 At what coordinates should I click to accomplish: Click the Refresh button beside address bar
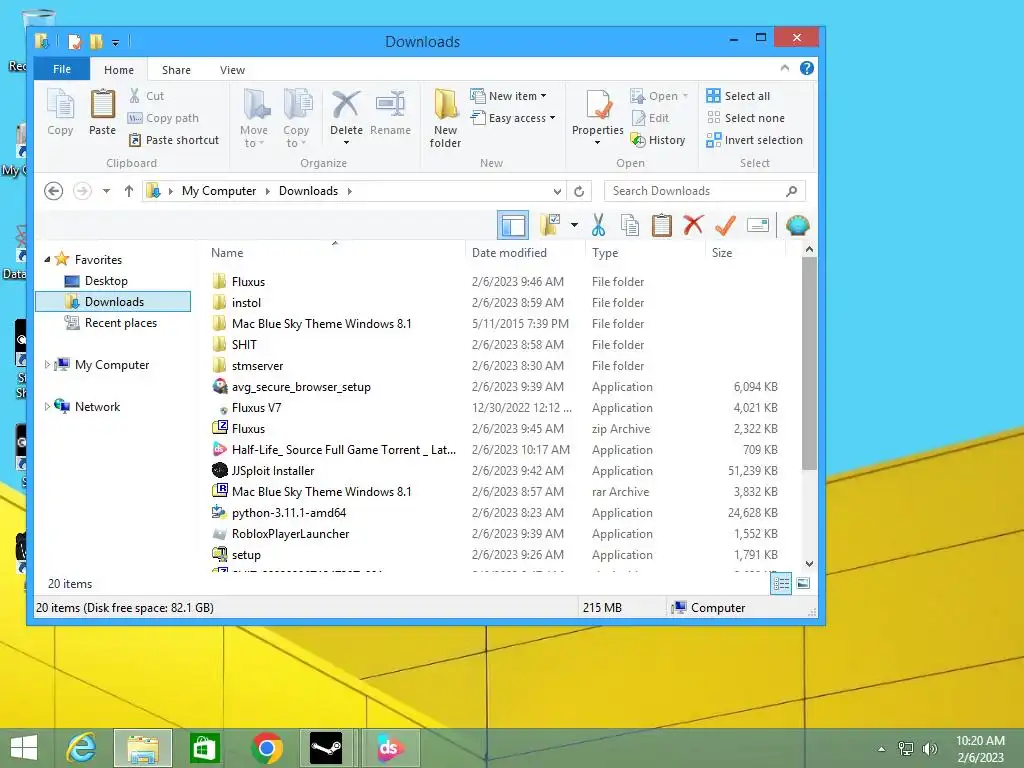(x=579, y=191)
